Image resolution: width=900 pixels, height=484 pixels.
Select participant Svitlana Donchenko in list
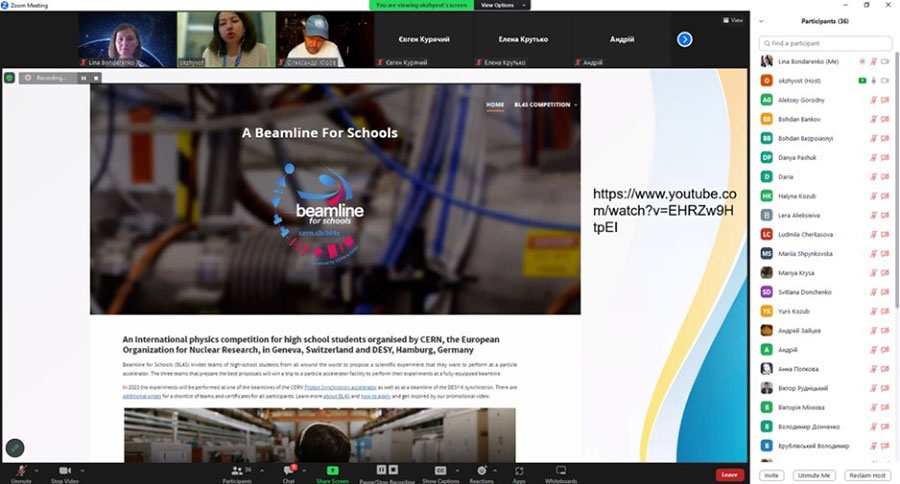[825, 292]
